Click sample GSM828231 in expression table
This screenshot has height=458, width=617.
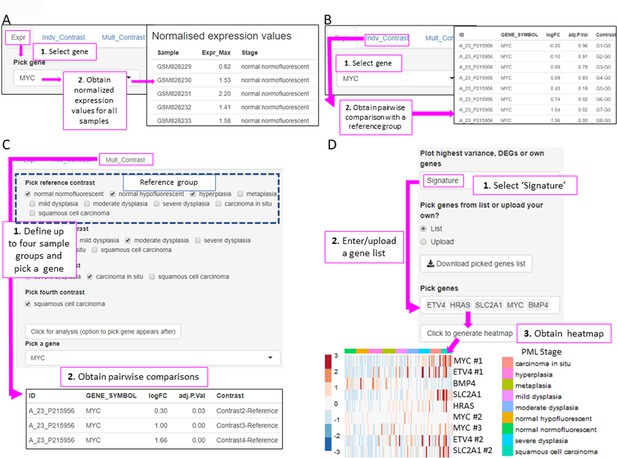point(174,94)
